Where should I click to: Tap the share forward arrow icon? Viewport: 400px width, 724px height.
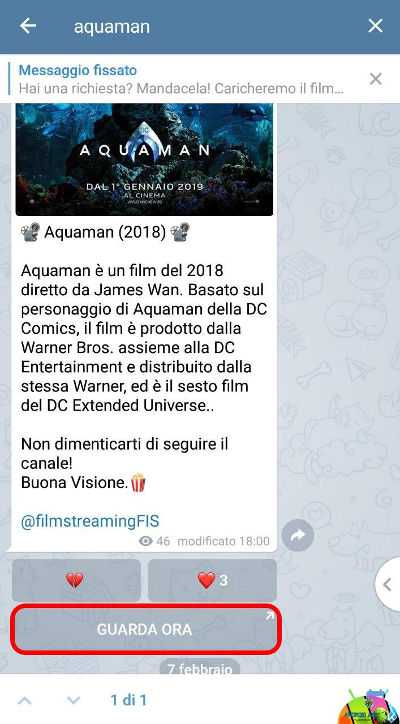[297, 535]
